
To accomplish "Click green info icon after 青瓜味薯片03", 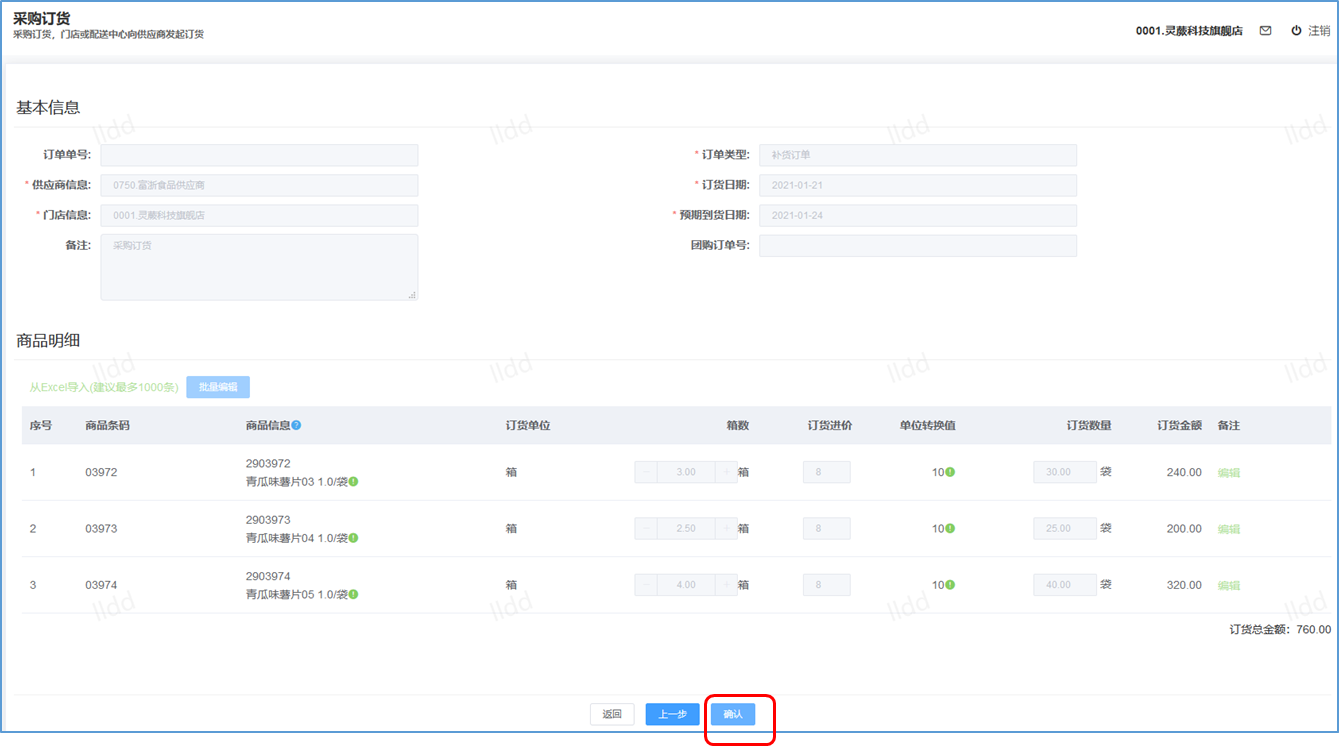I will [x=353, y=482].
